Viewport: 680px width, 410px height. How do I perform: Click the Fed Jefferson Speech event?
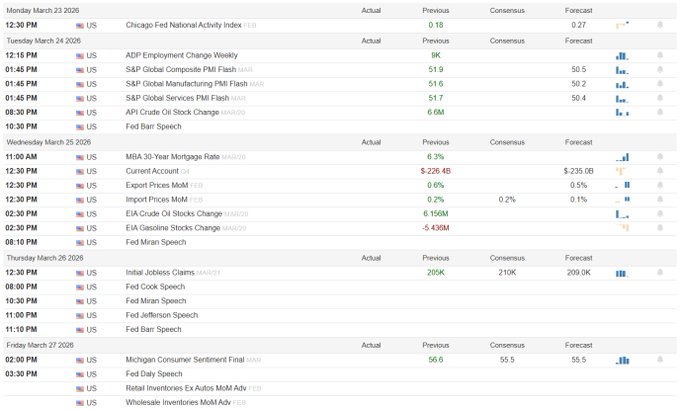[x=162, y=315]
